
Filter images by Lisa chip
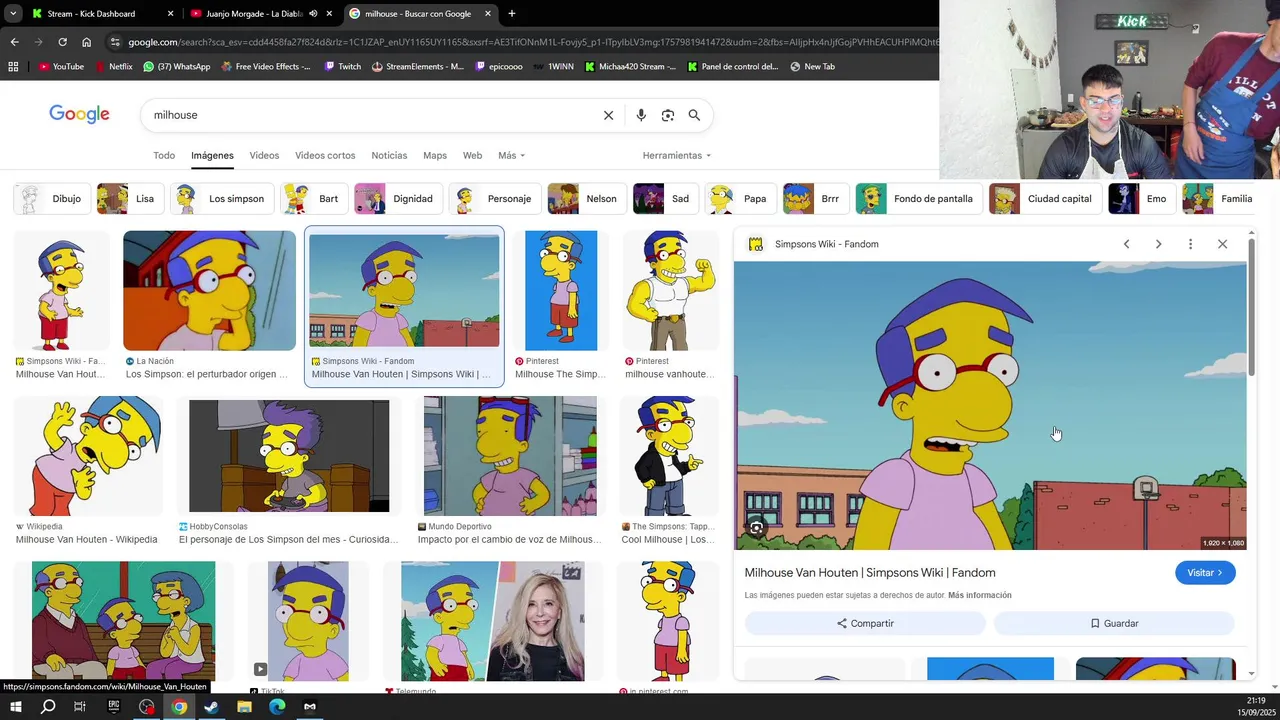[130, 199]
